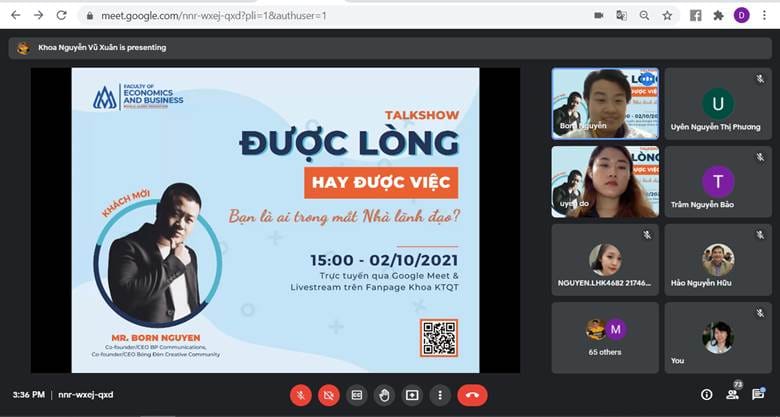
Task: Open the chat messages panel
Action: 759,395
